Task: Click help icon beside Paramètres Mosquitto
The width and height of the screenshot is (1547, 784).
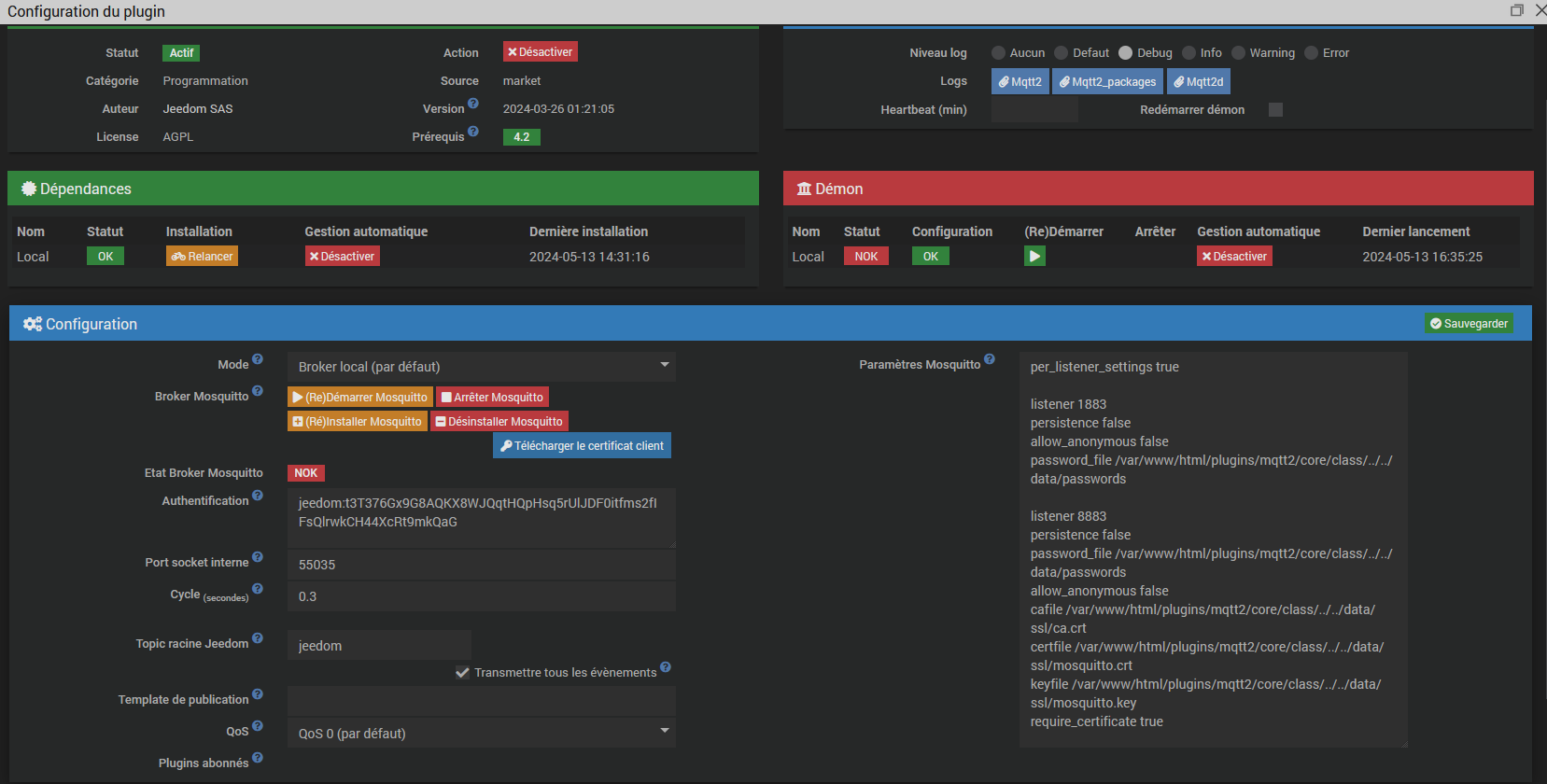Action: [990, 359]
